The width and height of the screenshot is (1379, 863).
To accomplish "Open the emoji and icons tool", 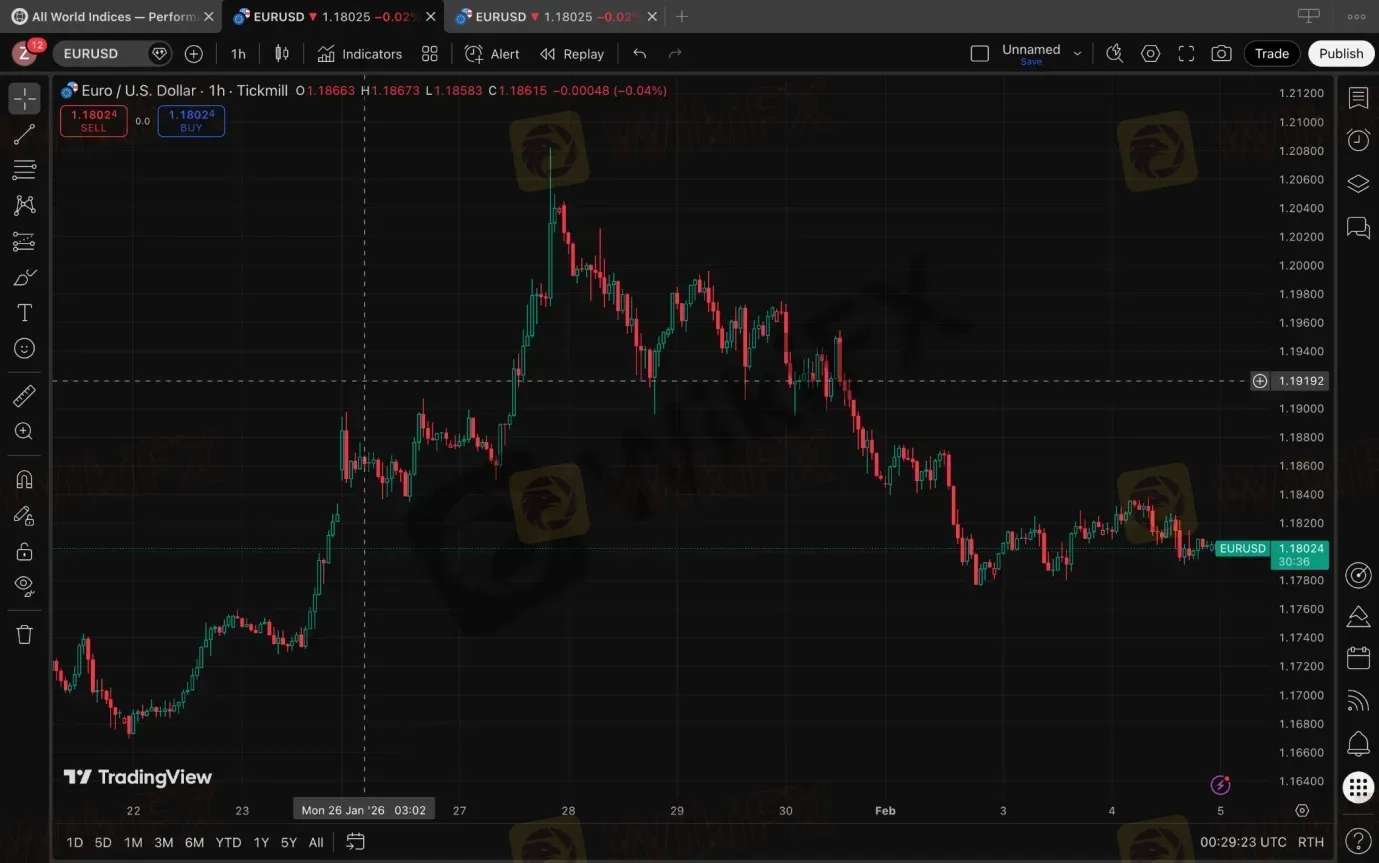I will pyautogui.click(x=25, y=348).
